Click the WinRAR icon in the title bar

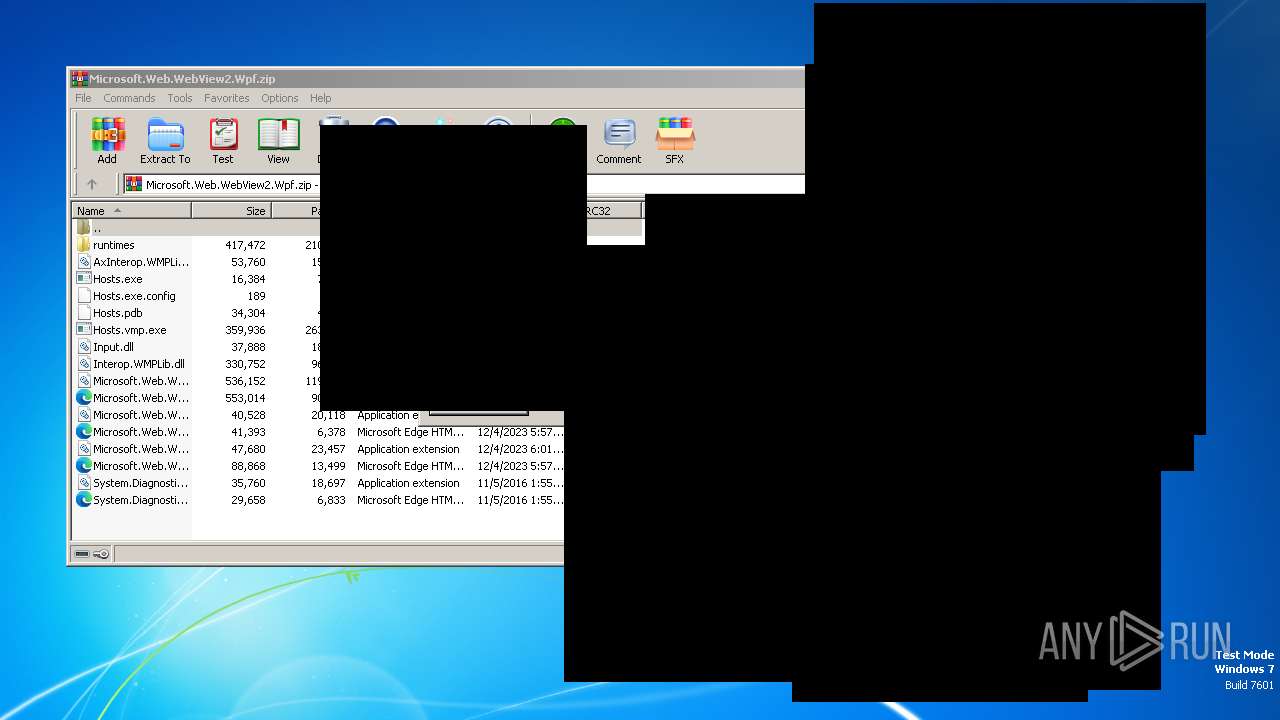79,79
